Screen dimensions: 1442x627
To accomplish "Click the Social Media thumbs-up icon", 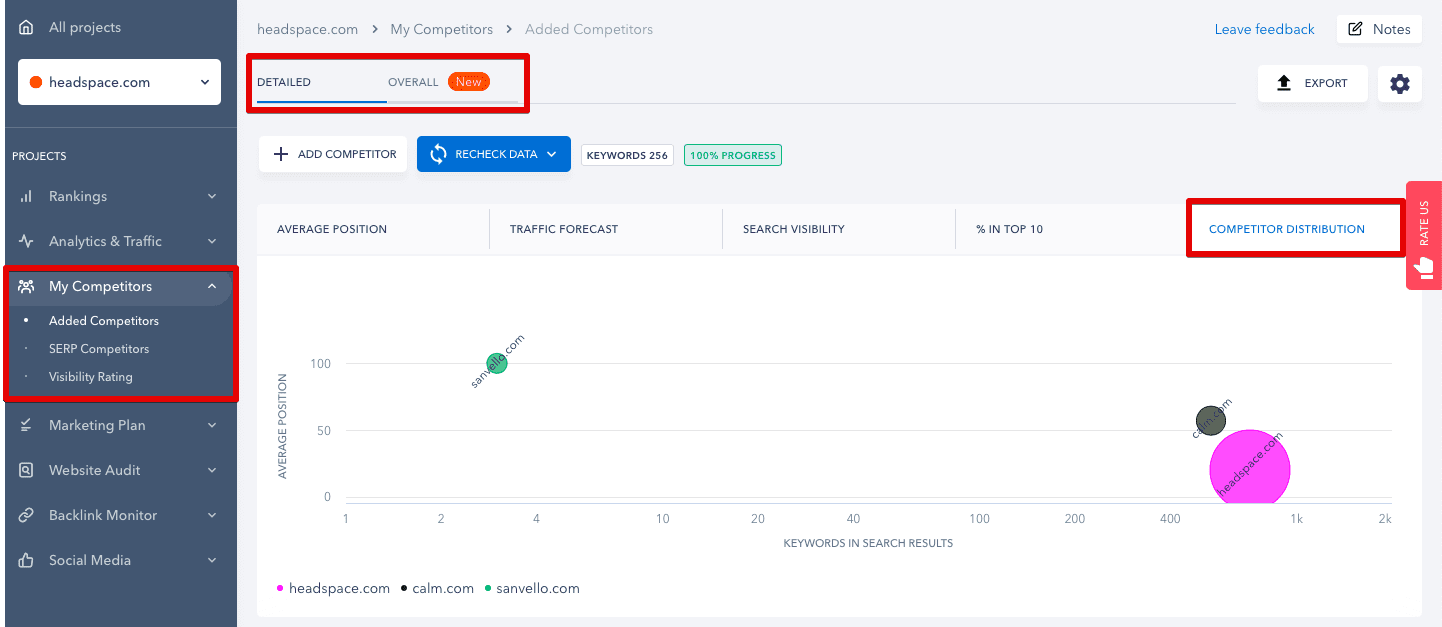I will point(26,560).
